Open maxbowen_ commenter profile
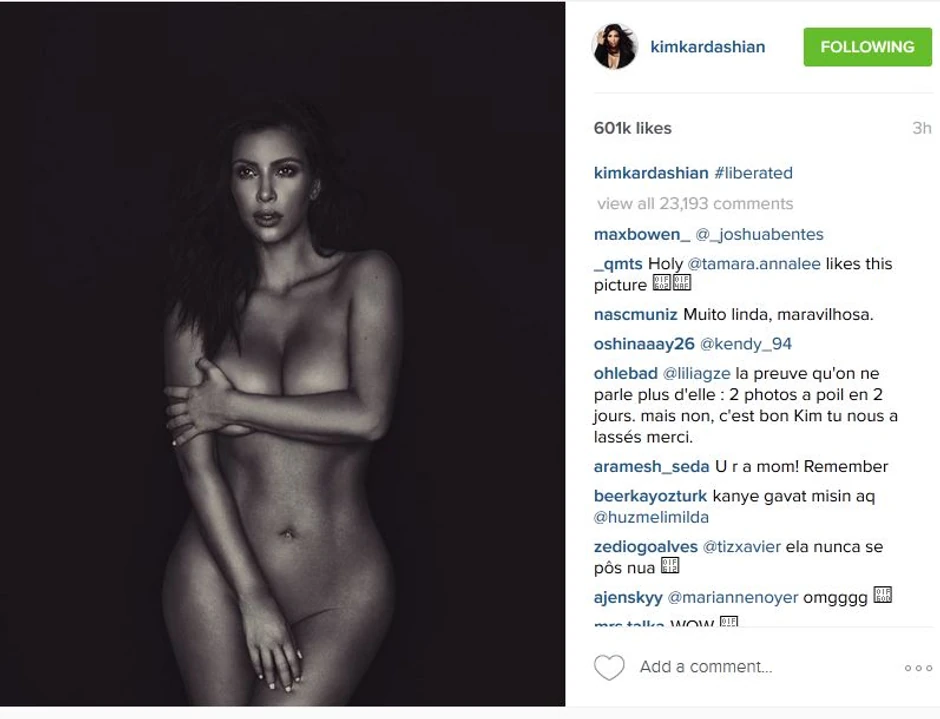940x719 pixels. coord(641,234)
